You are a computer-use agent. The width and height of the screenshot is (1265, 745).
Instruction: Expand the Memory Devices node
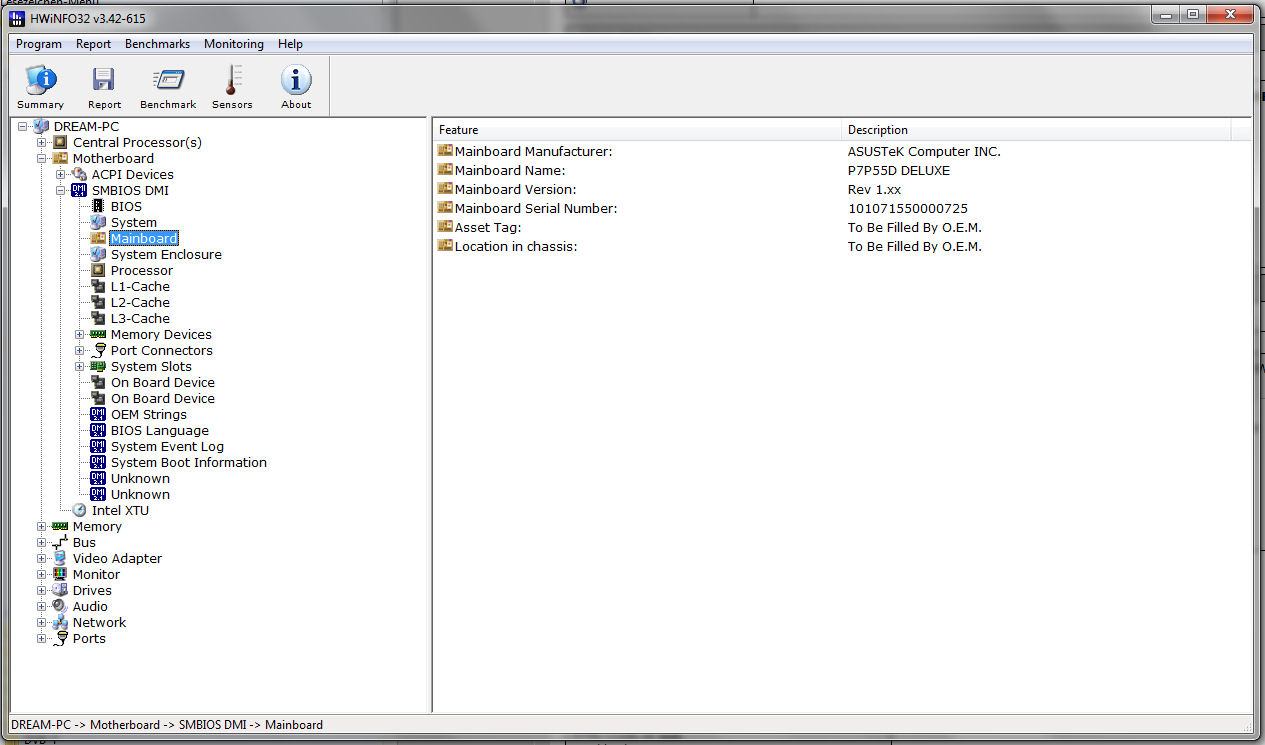point(80,335)
